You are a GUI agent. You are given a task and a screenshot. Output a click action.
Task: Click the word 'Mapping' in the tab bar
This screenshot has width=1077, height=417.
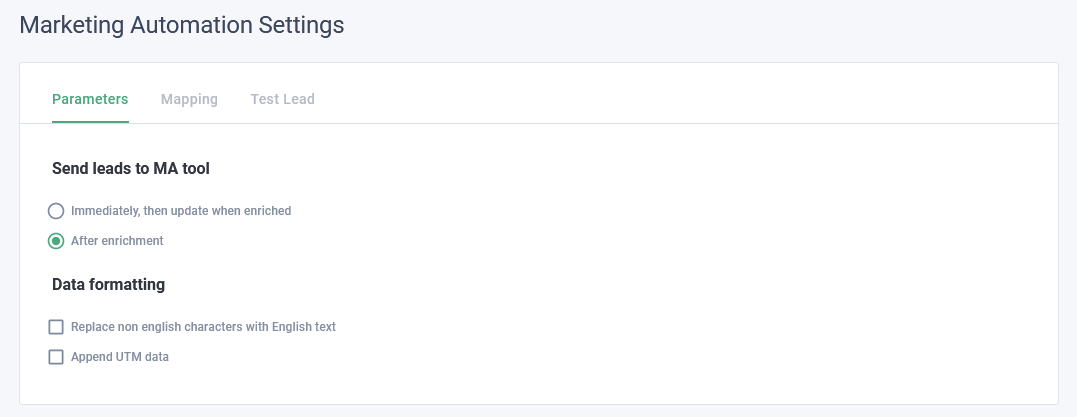pyautogui.click(x=189, y=99)
